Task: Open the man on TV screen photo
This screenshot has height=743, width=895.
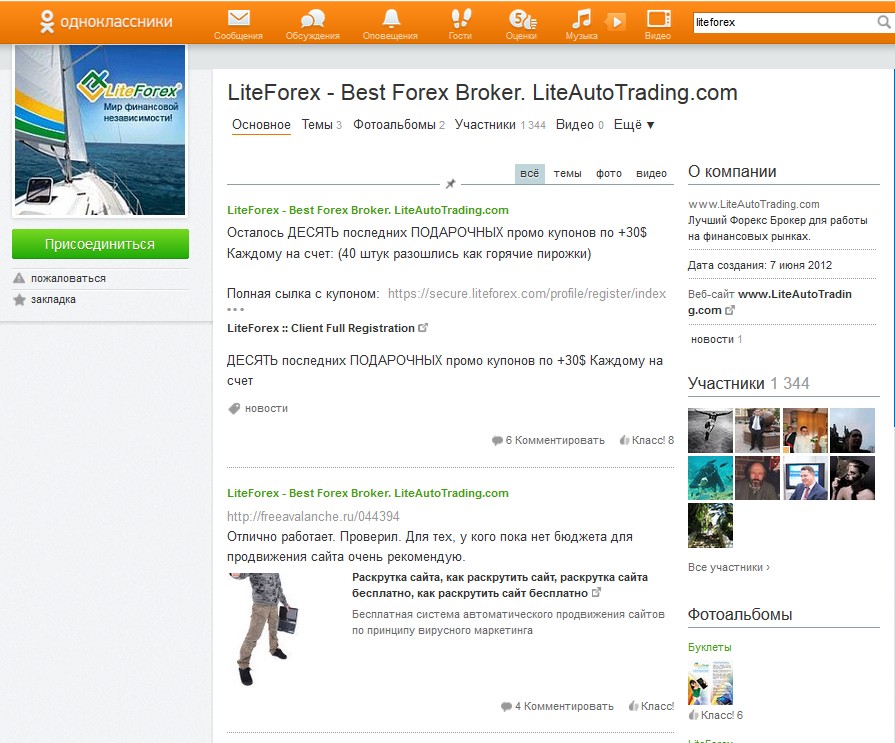Action: 805,478
